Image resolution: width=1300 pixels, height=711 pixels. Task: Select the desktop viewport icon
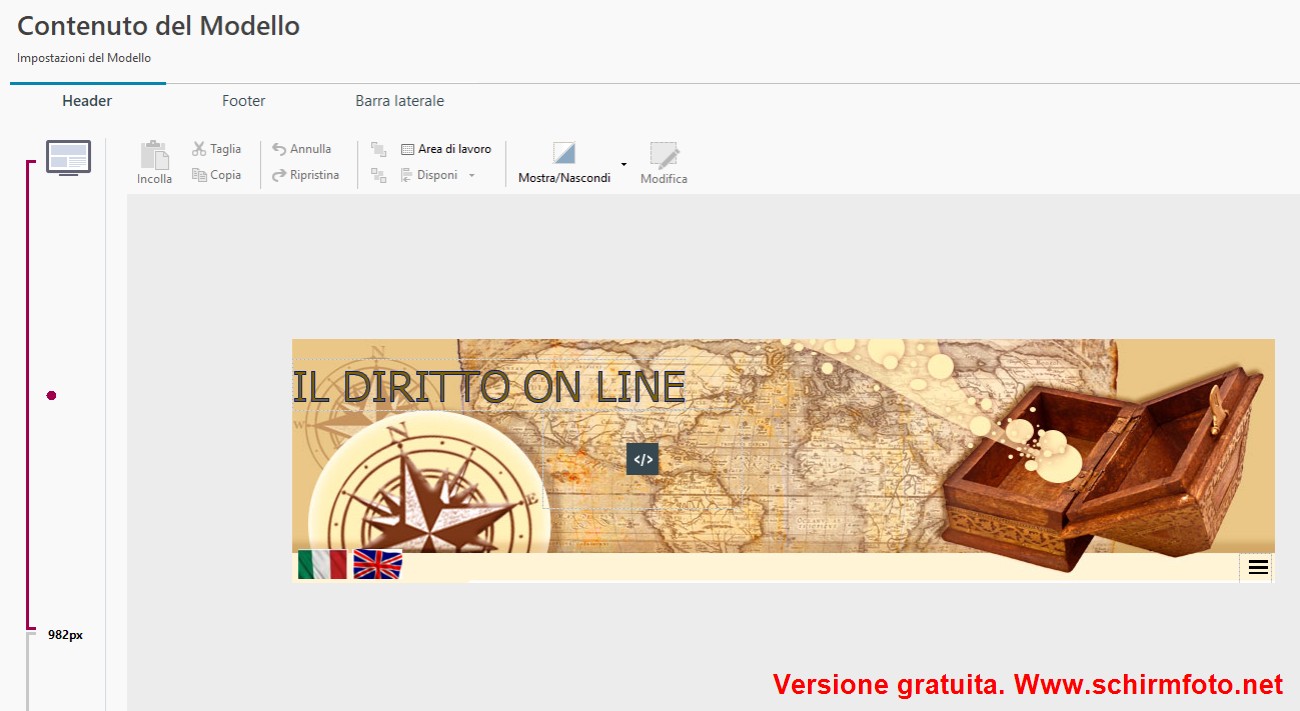click(x=68, y=158)
